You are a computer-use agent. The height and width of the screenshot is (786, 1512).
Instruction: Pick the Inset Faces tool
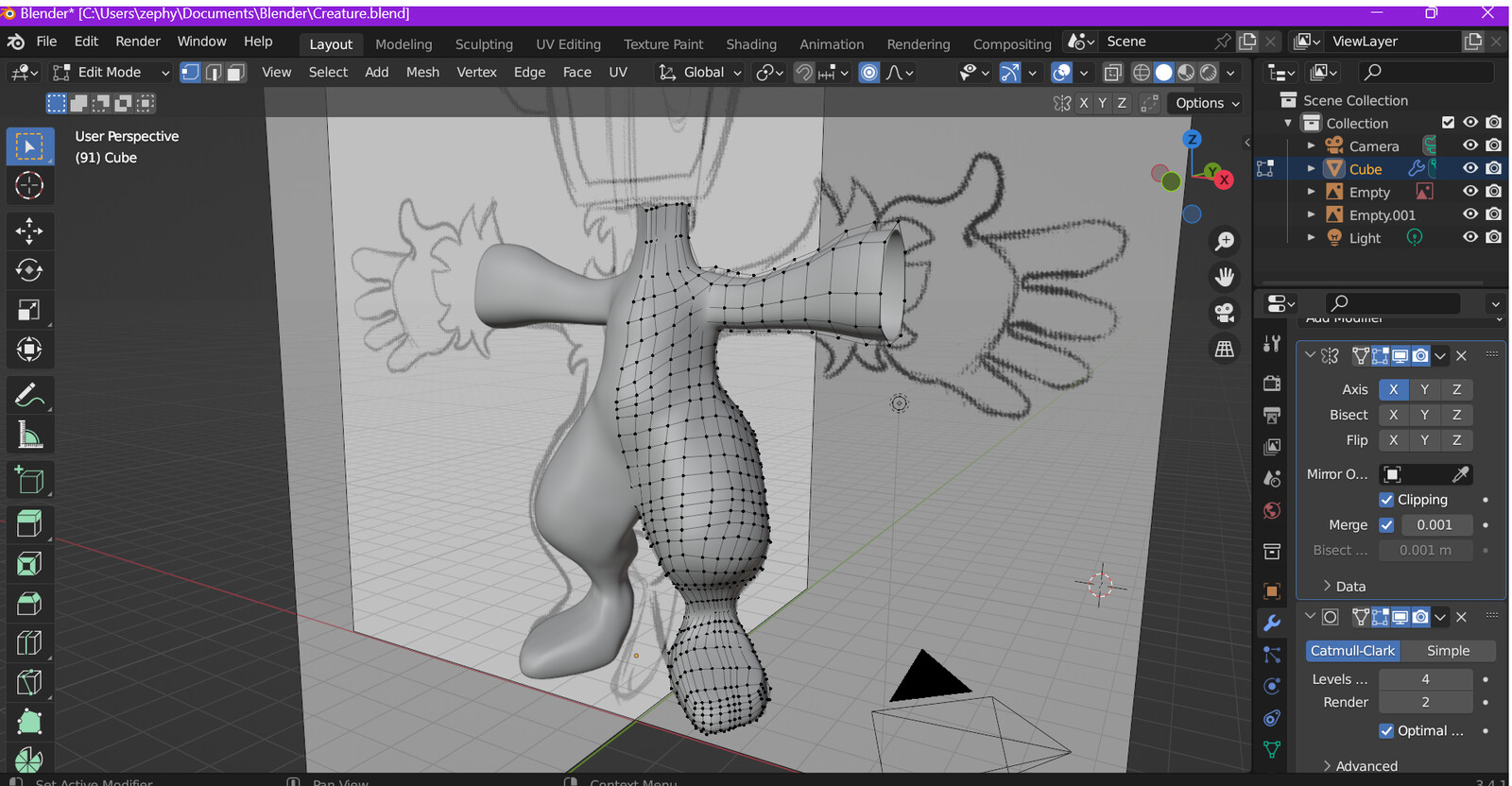[29, 564]
